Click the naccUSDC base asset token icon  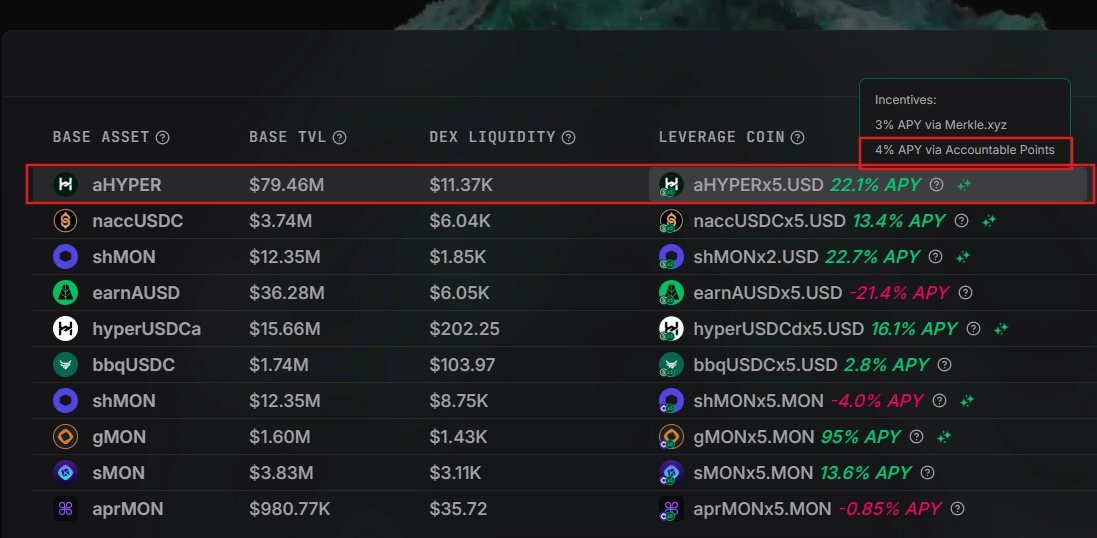click(66, 221)
